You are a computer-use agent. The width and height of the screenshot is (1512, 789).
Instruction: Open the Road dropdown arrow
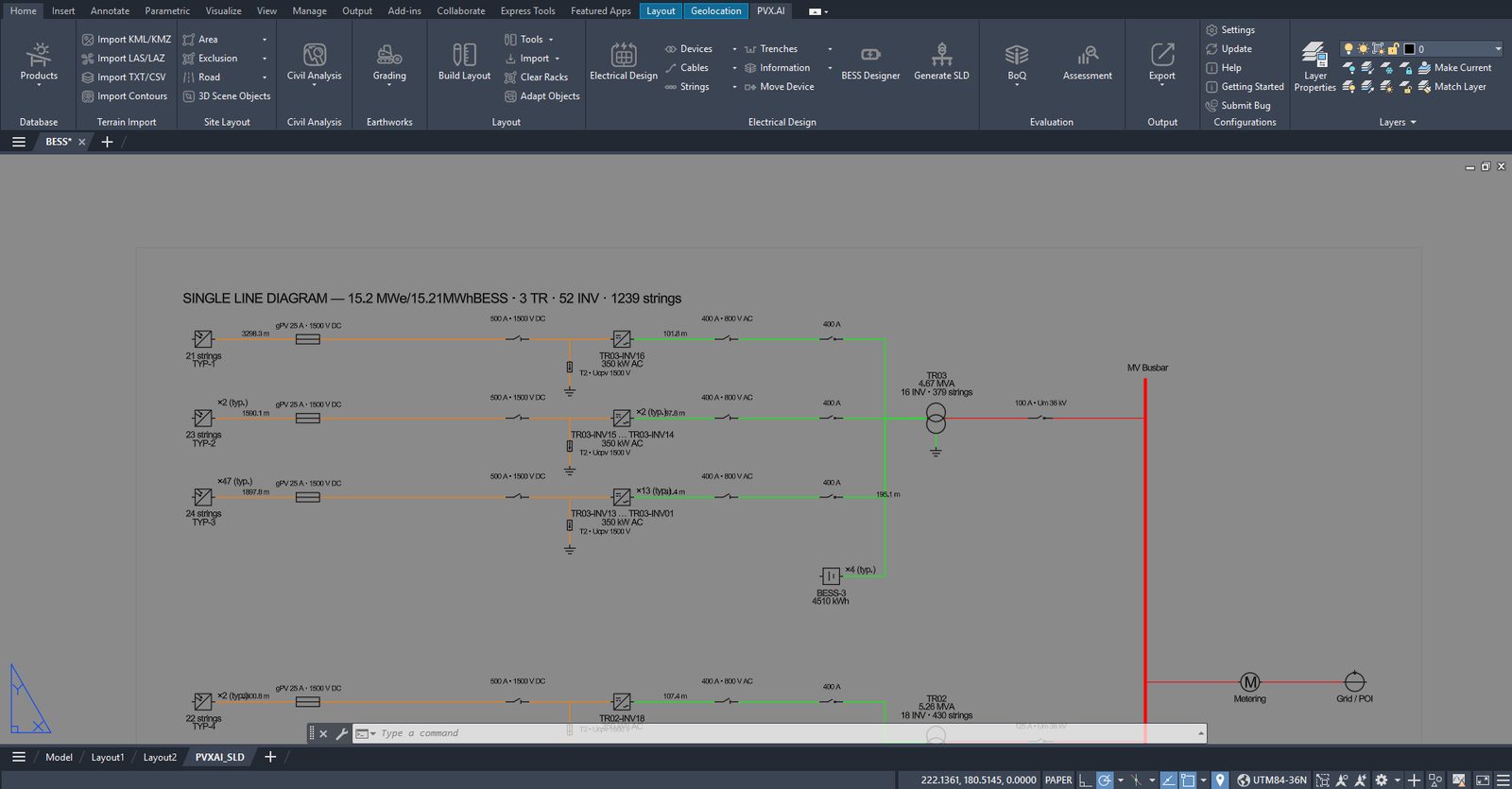[264, 77]
